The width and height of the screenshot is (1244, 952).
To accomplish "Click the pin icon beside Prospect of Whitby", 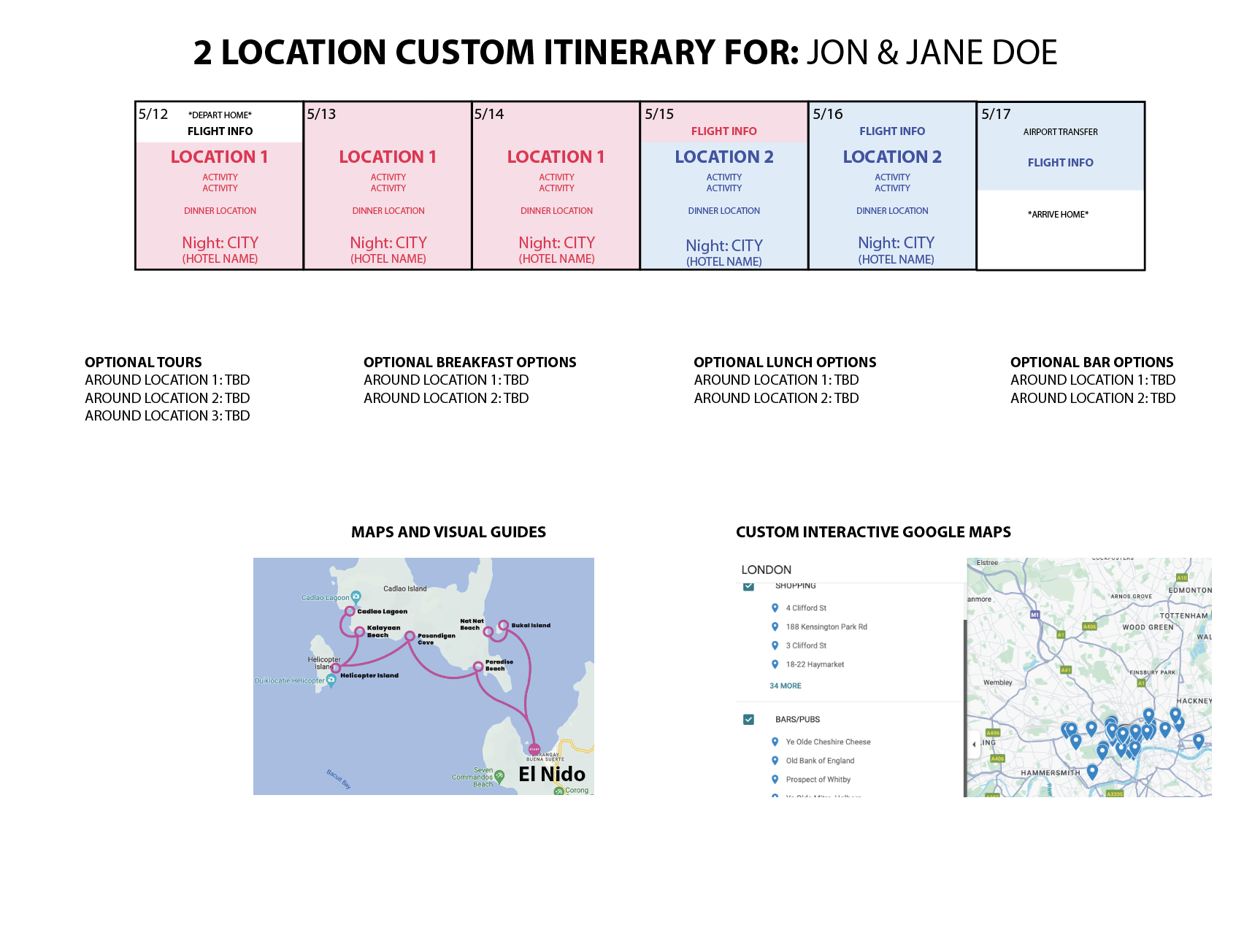I will tap(775, 780).
